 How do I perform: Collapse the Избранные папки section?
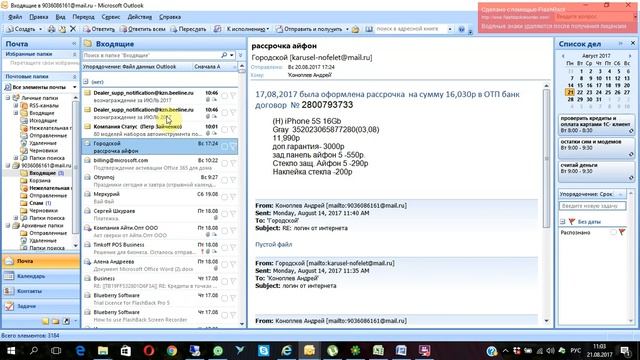[x=74, y=54]
